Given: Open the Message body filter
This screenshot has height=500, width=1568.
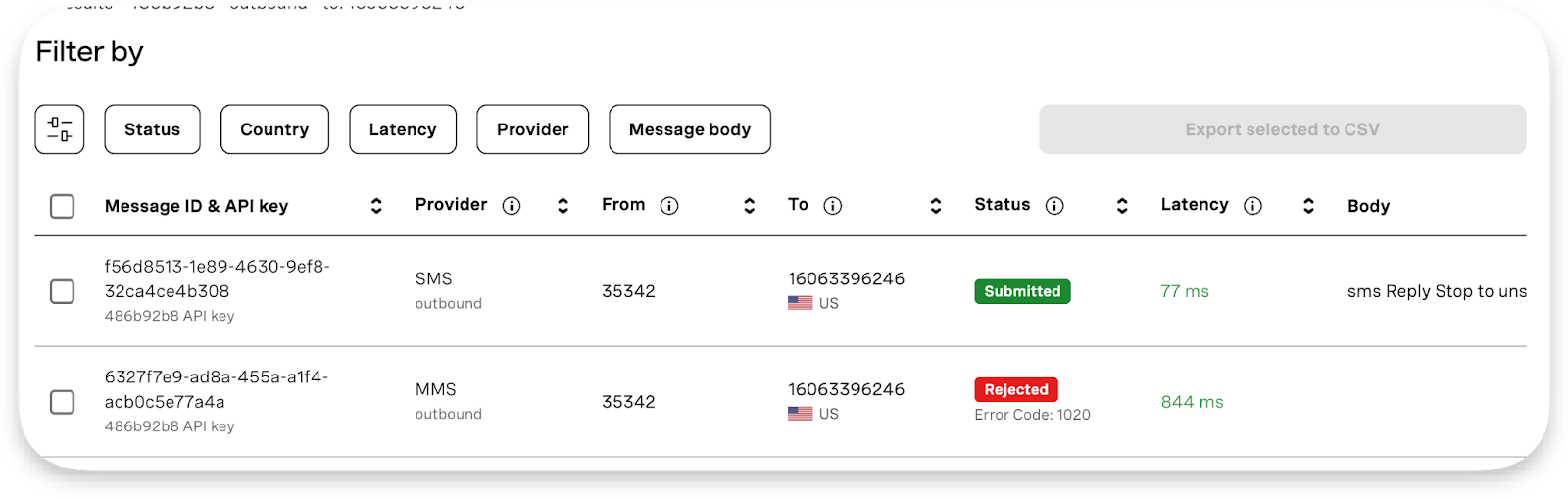Looking at the screenshot, I should [x=690, y=129].
